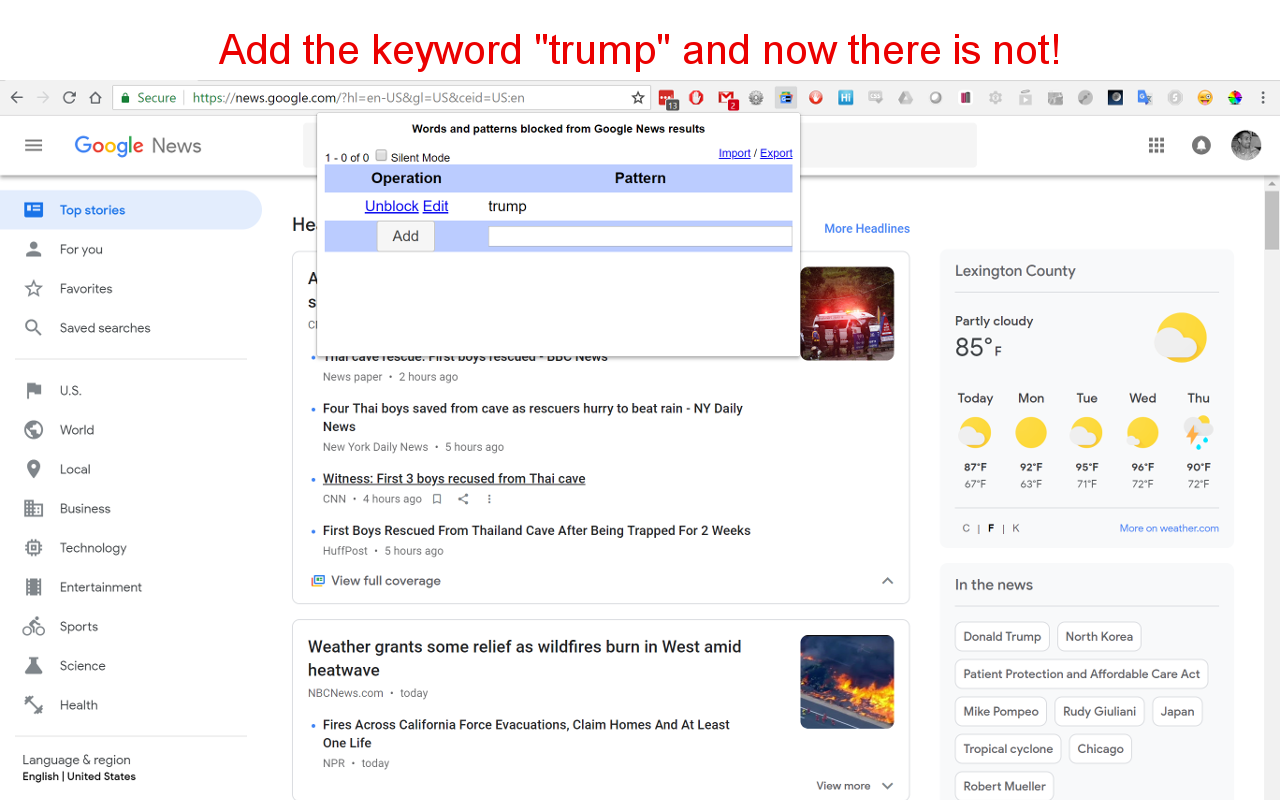Click the Import link
This screenshot has height=800, width=1280.
point(734,153)
